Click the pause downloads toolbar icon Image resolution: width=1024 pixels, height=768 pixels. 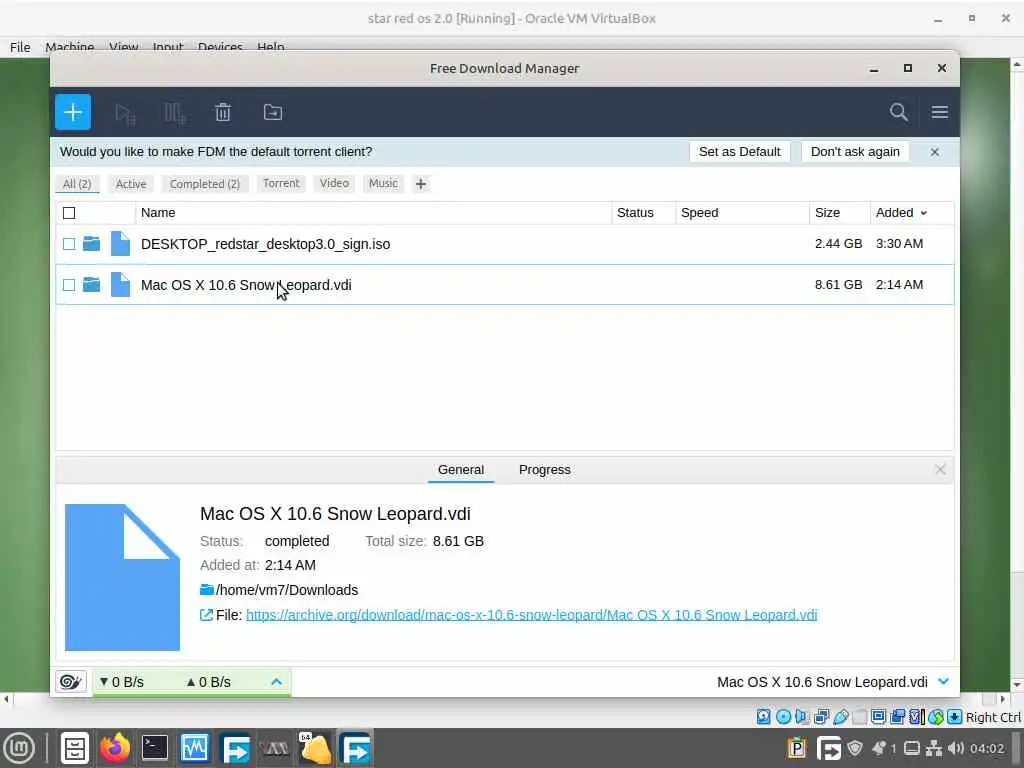pos(174,113)
